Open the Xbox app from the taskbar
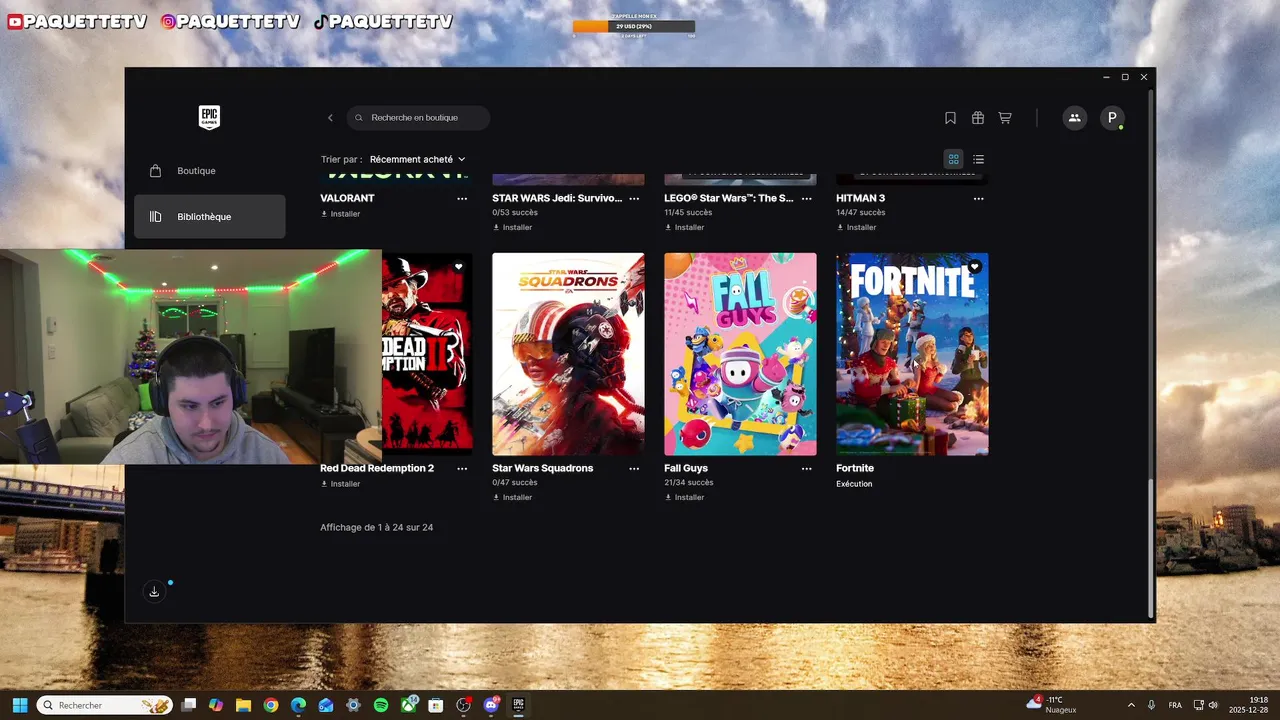 409,705
